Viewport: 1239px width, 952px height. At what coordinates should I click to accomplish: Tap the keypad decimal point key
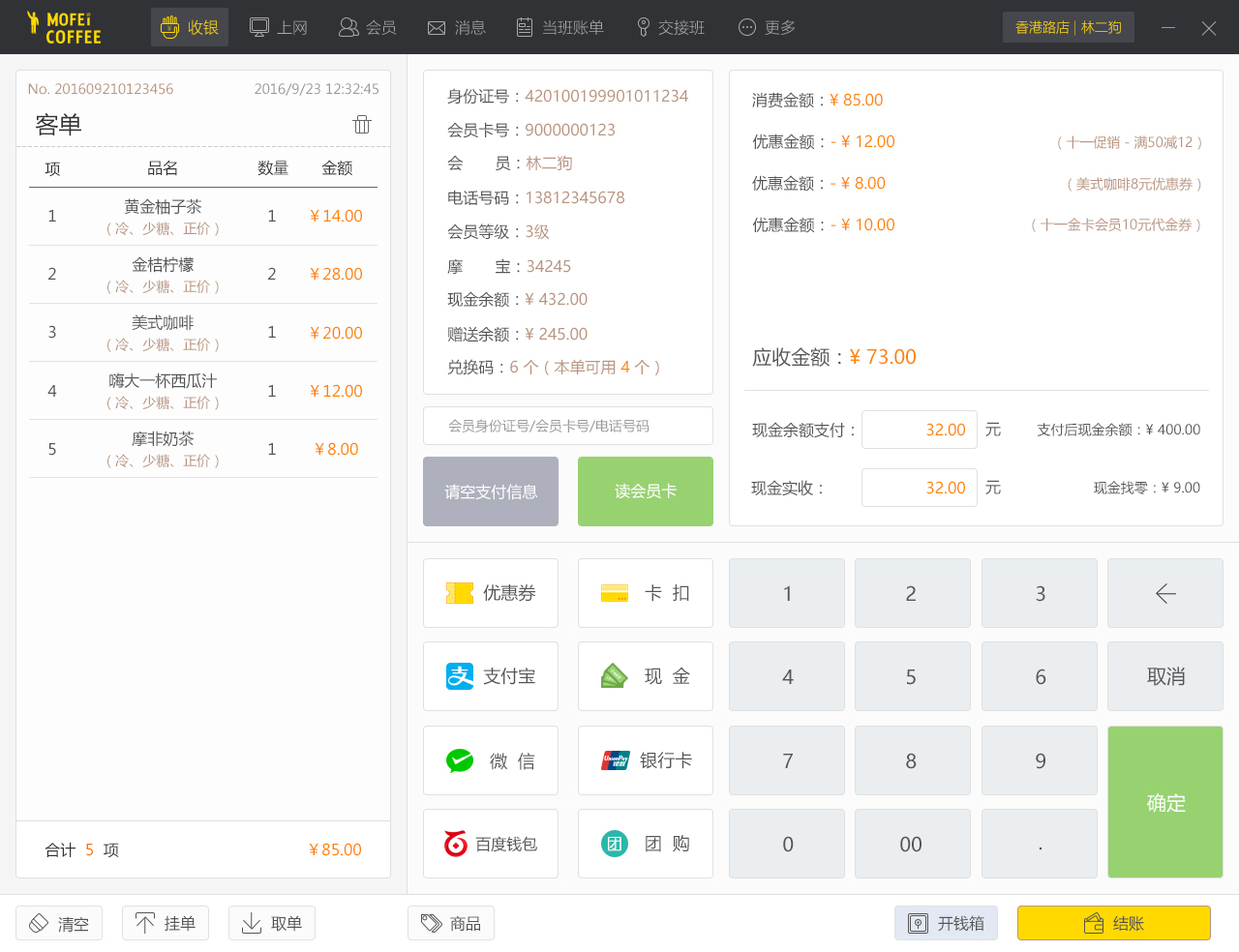pos(1040,844)
